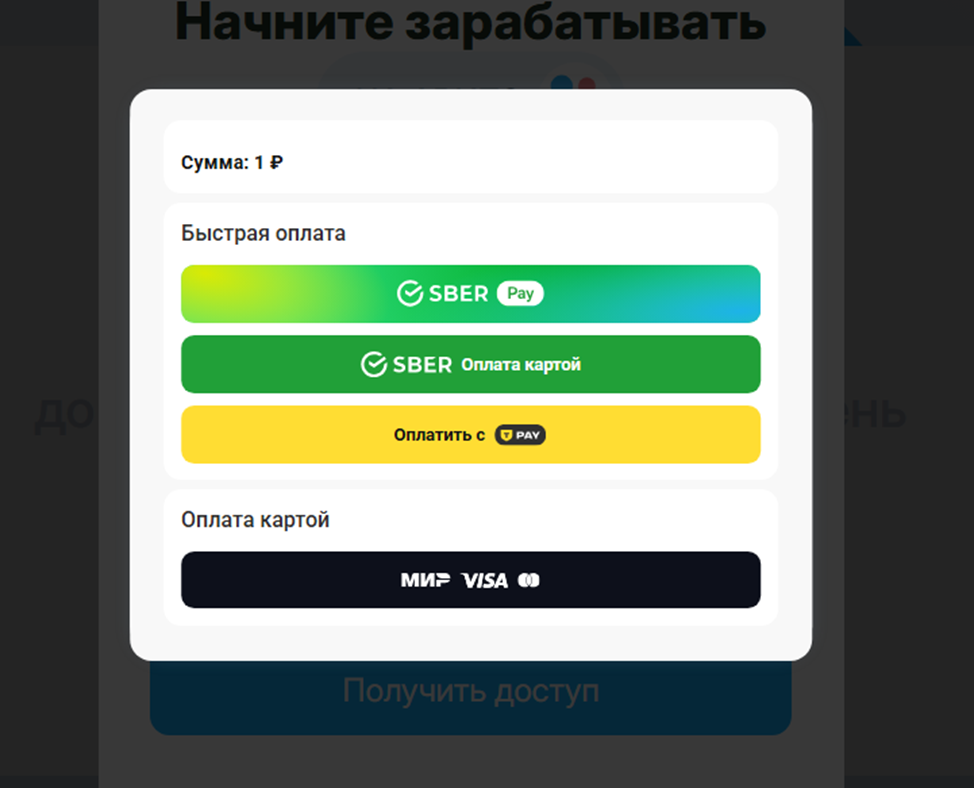Click the Оплата картой label inside green button
The image size is (974, 788).
[x=521, y=365]
